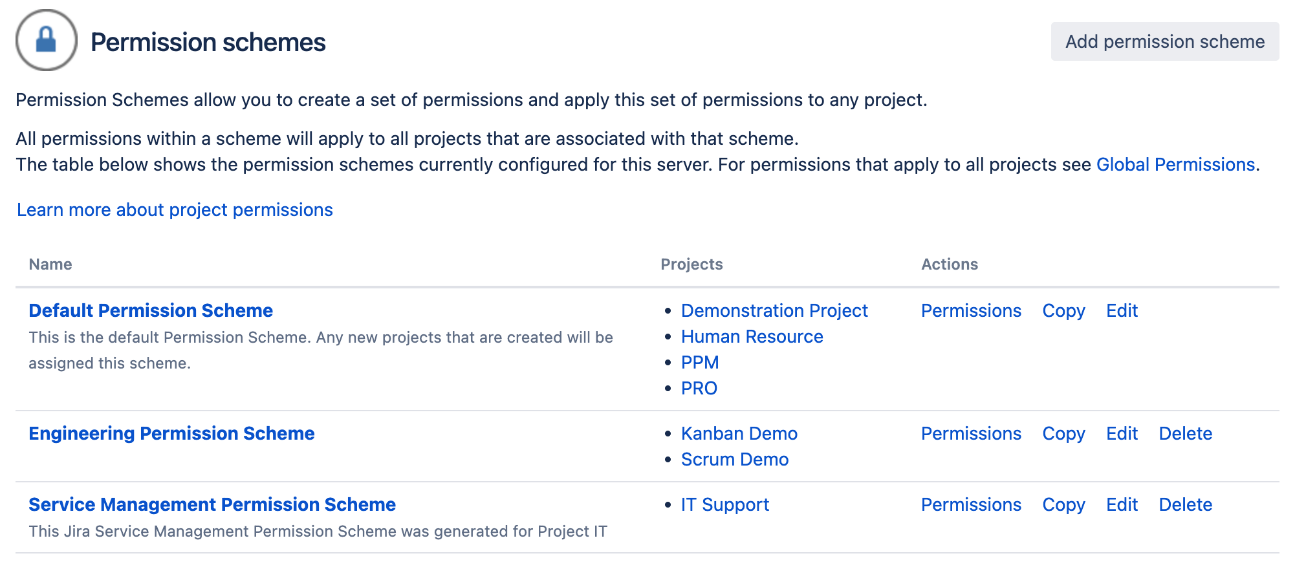Copy the Engineering Permission Scheme
The image size is (1295, 569).
pos(1064,434)
